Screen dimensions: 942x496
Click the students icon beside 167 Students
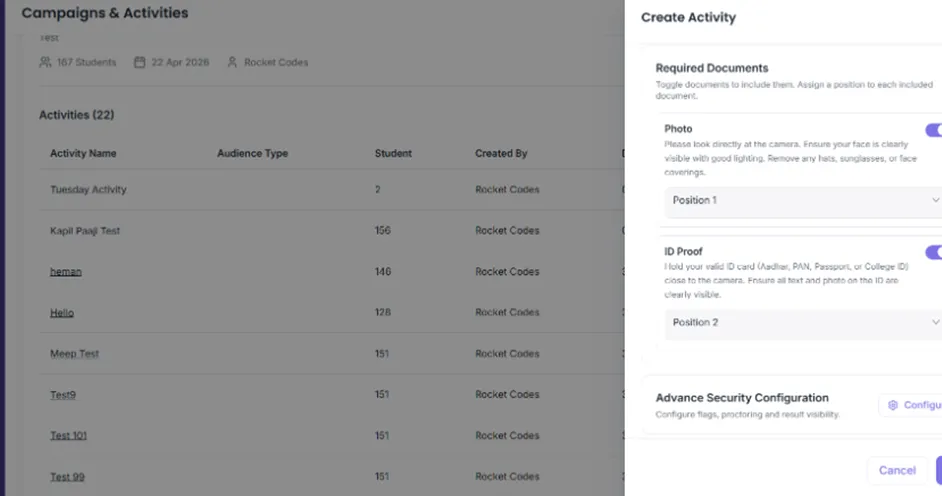pos(45,62)
